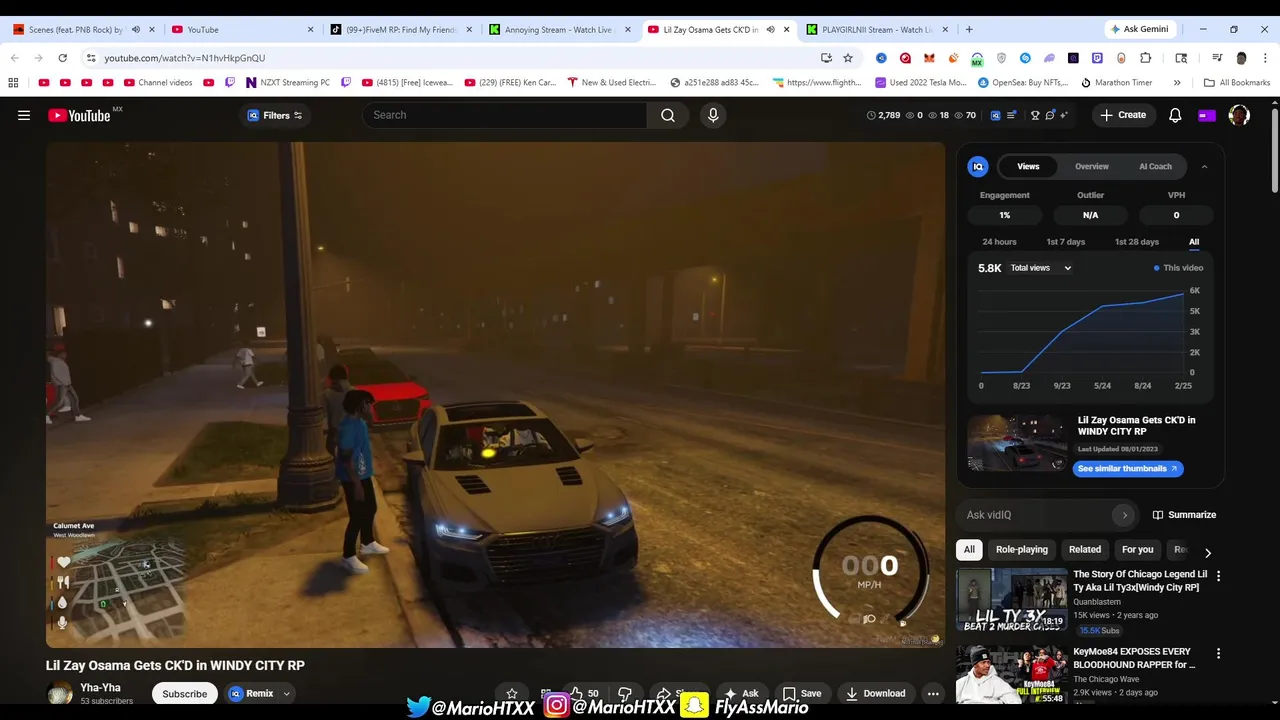Open the All Bookmarks folder

click(1237, 82)
